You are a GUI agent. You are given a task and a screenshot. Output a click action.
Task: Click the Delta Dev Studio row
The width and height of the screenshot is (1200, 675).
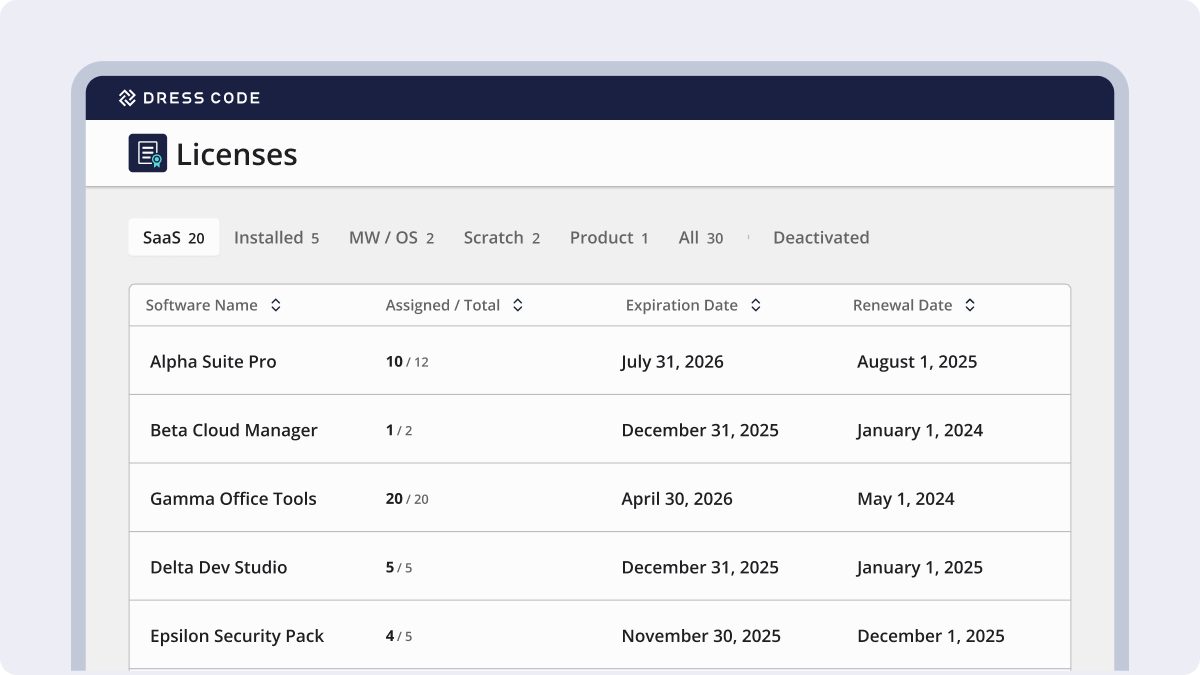[x=218, y=568]
